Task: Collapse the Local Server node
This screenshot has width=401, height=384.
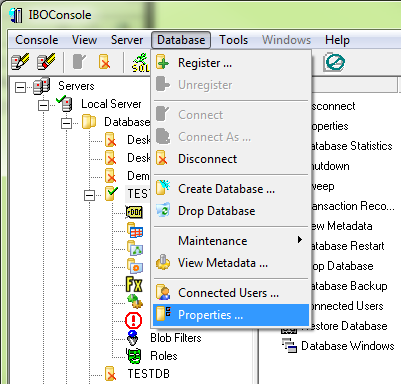Action: (x=43, y=106)
